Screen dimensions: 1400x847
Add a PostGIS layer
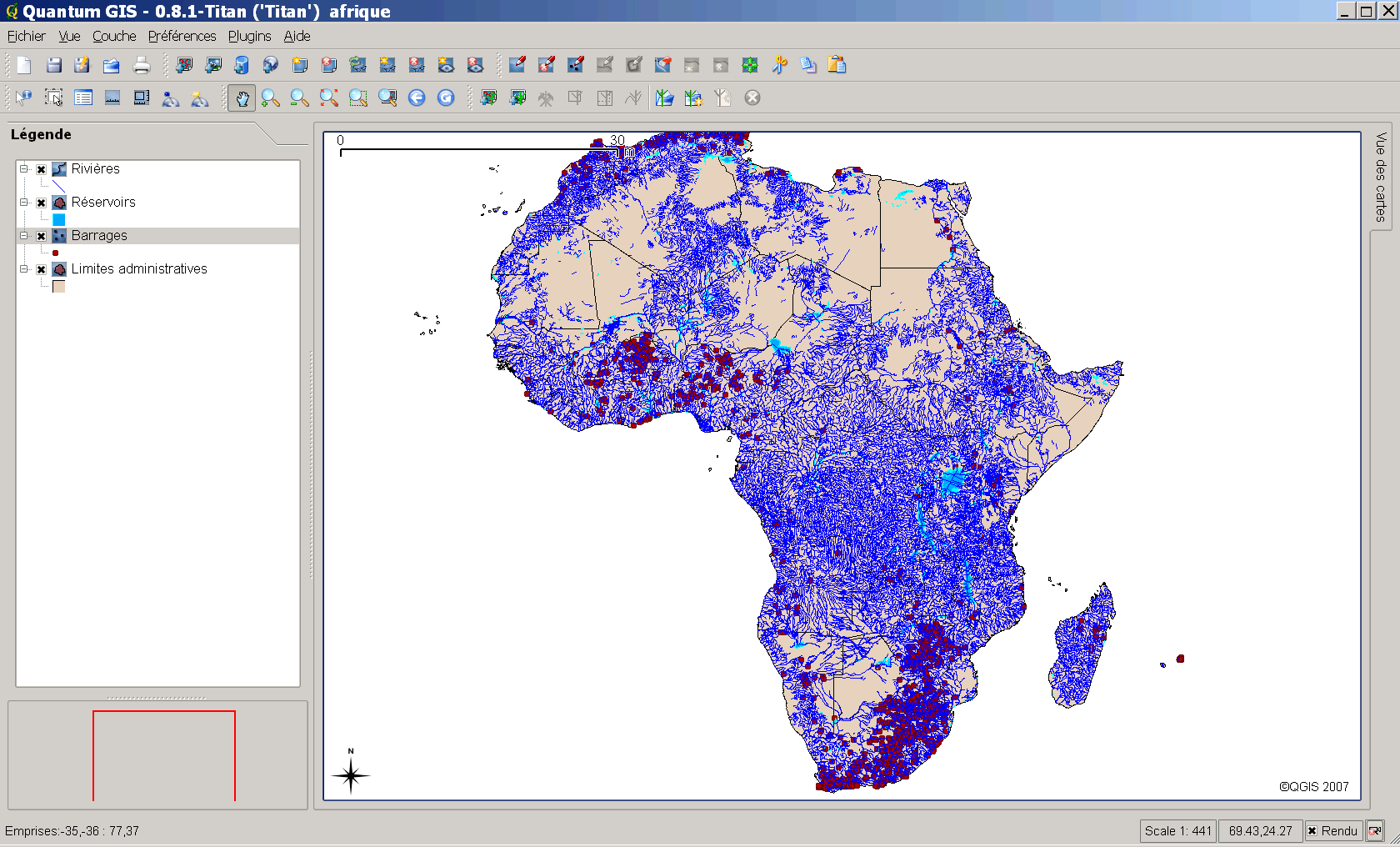242,64
